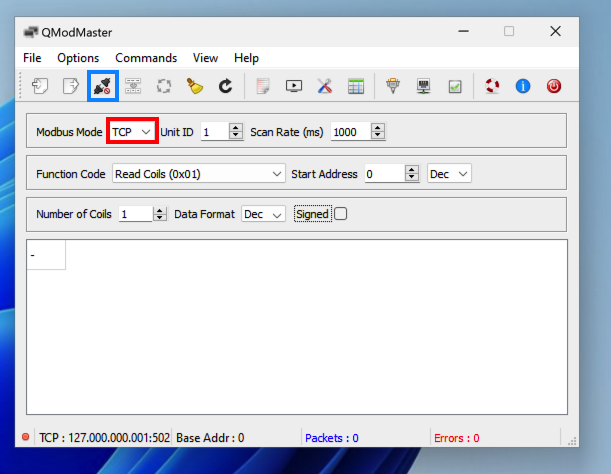Viewport: 611px width, 474px height.
Task: Open the lifebuoy Help manual icon
Action: pyautogui.click(x=492, y=86)
